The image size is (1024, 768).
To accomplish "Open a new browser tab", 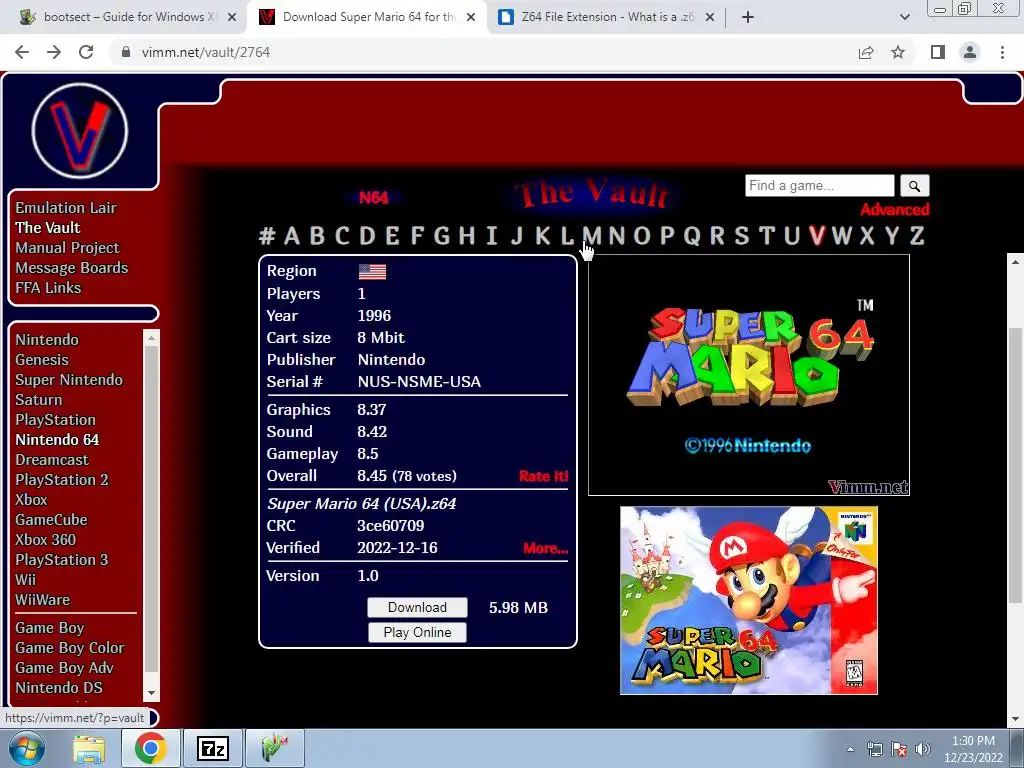I will pos(748,17).
